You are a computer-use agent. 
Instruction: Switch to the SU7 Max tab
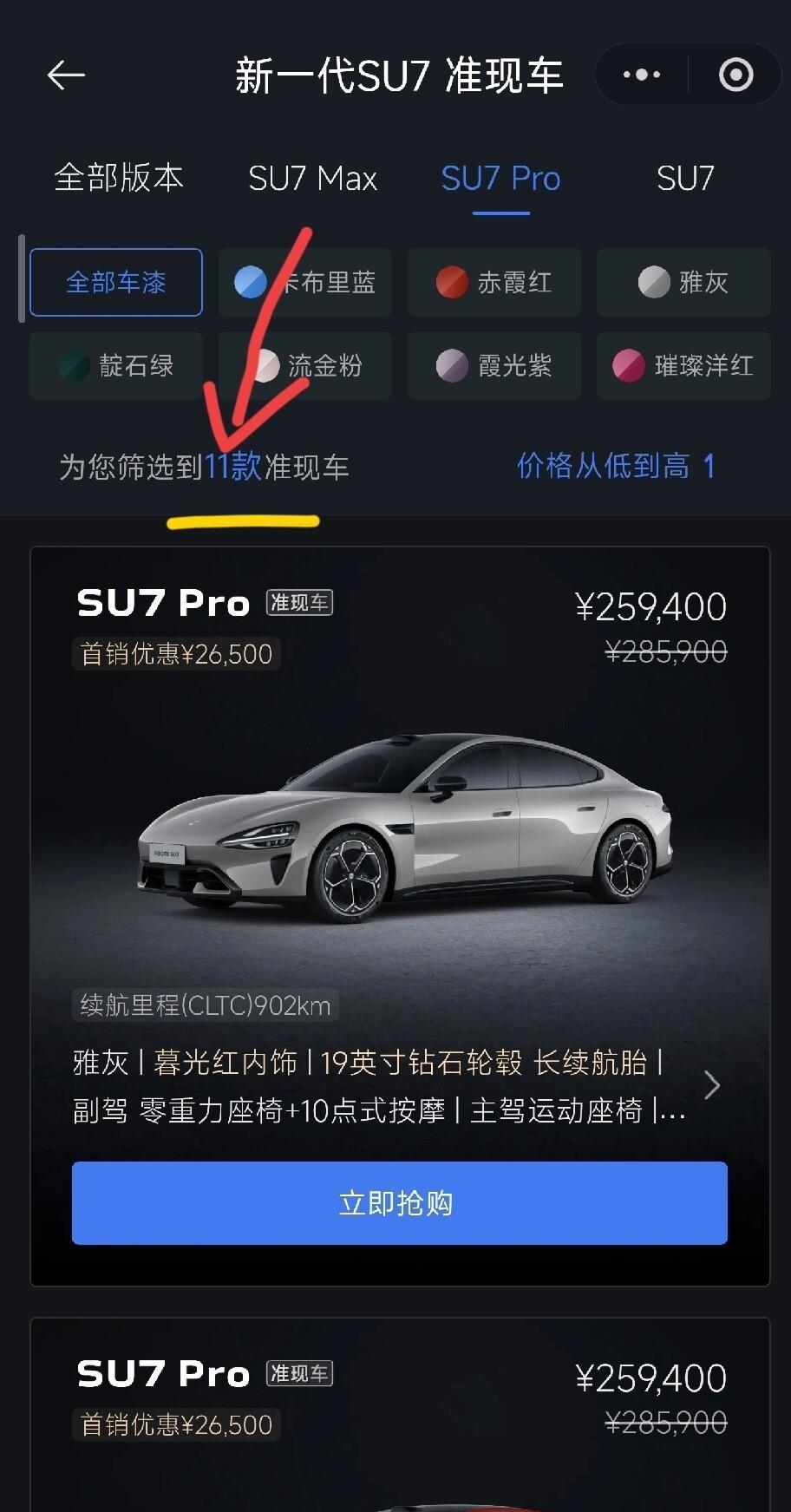pos(312,179)
